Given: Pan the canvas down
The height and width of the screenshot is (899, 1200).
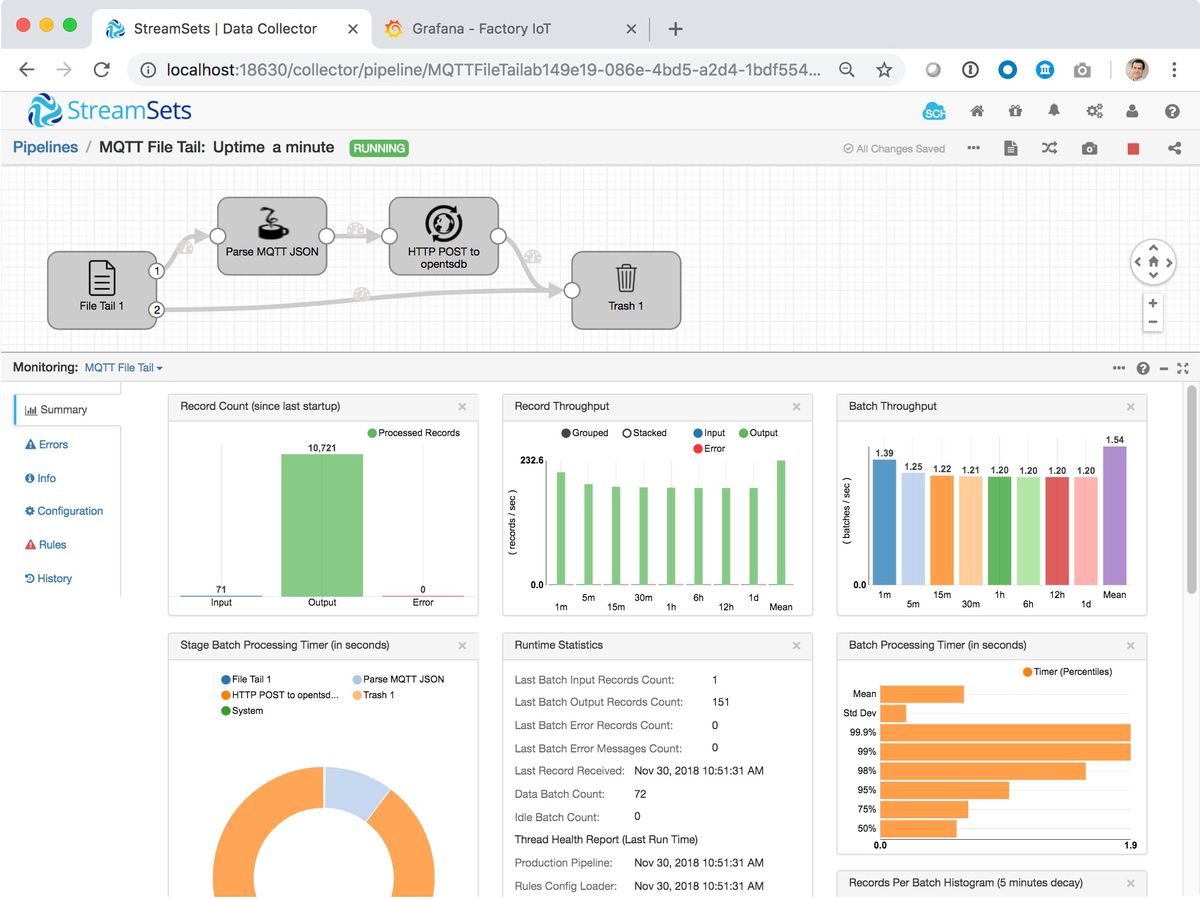Looking at the screenshot, I should [x=1153, y=276].
